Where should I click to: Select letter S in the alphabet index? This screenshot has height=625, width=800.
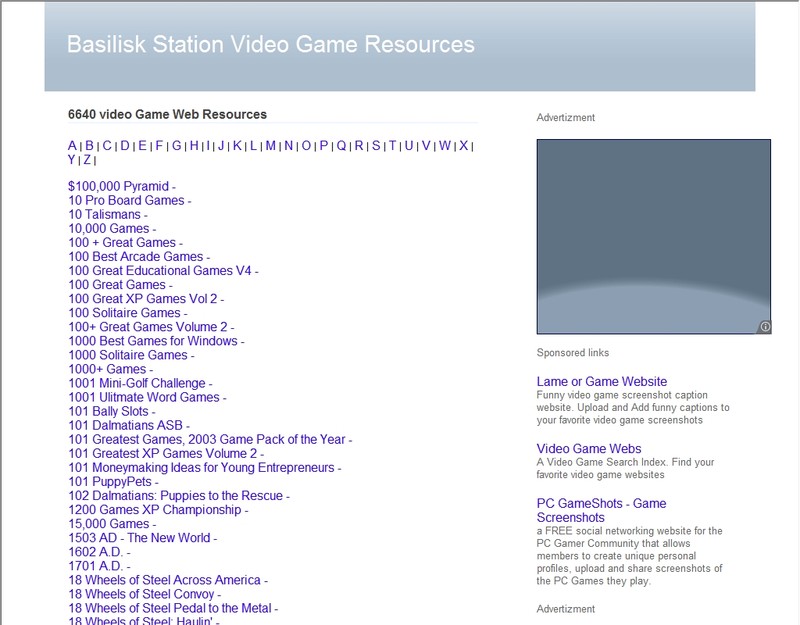pos(376,146)
